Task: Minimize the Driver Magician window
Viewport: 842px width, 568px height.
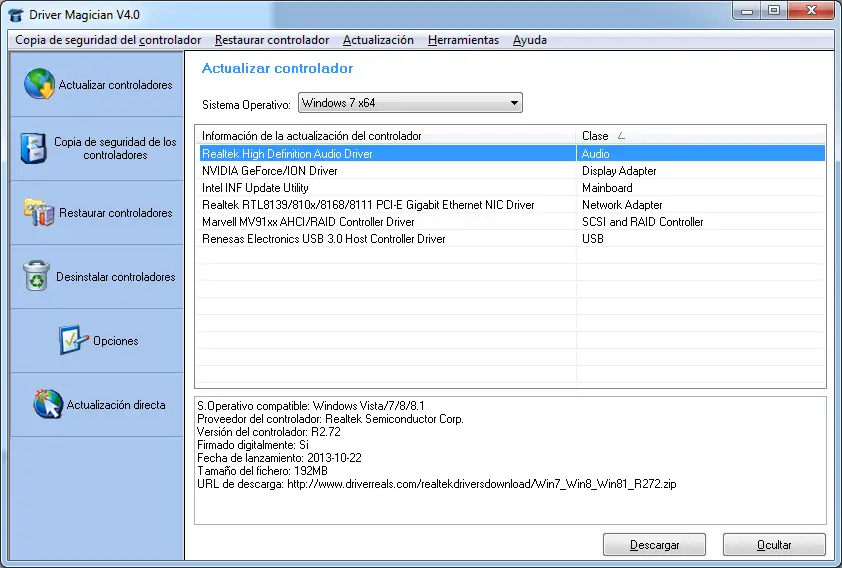Action: click(747, 11)
